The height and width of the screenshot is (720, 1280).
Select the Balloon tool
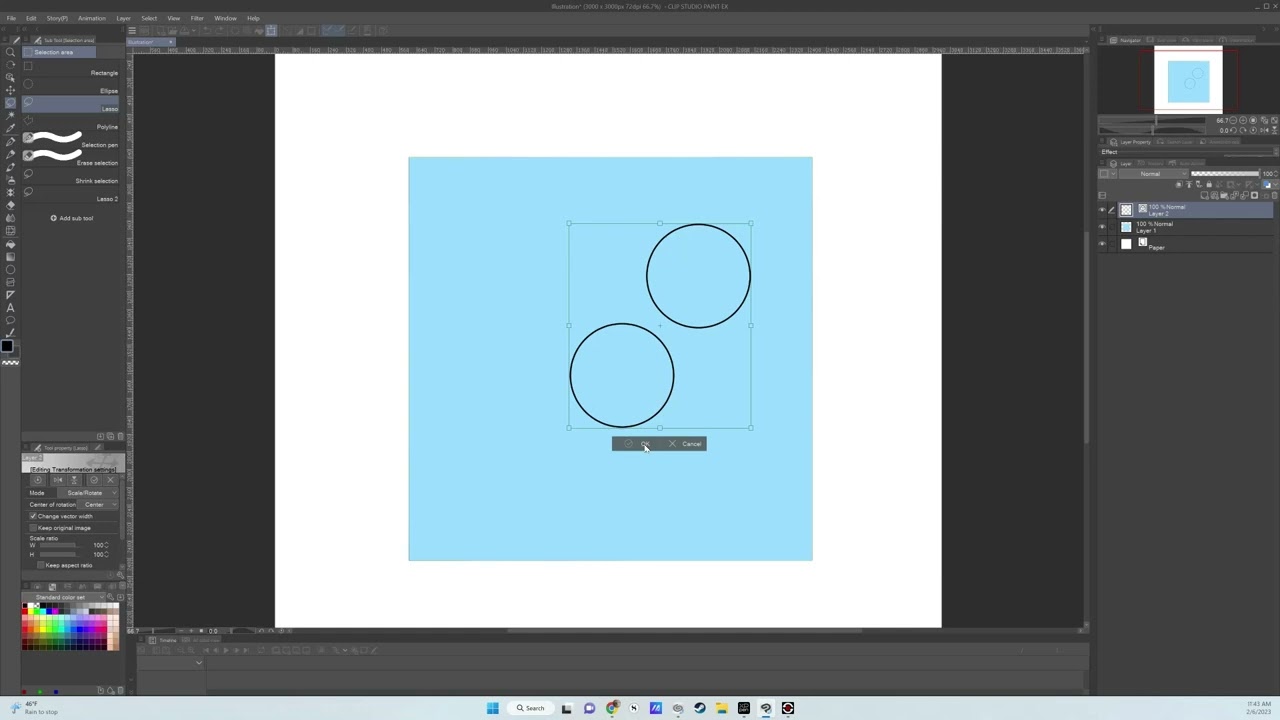pyautogui.click(x=10, y=321)
